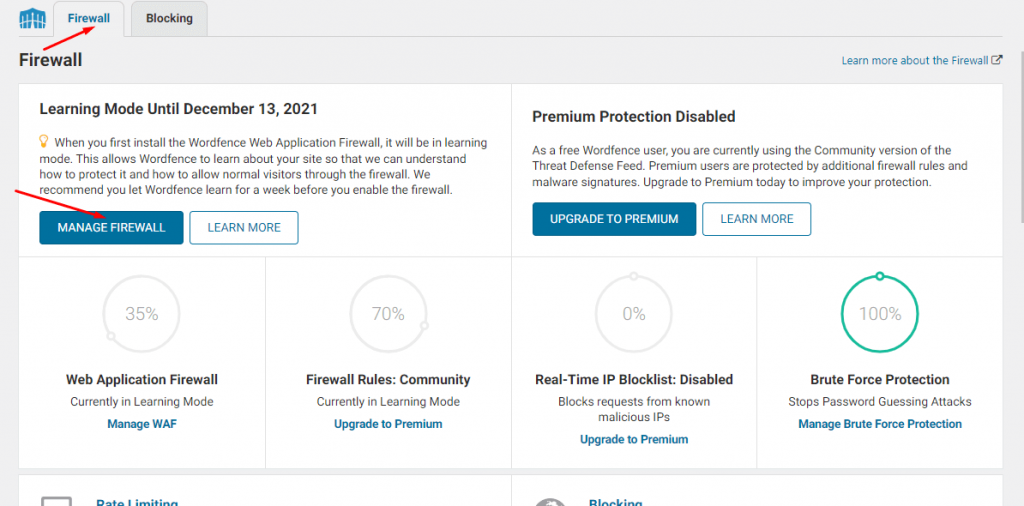
Task: Click the Rate Limiting section icon
Action: [56, 501]
